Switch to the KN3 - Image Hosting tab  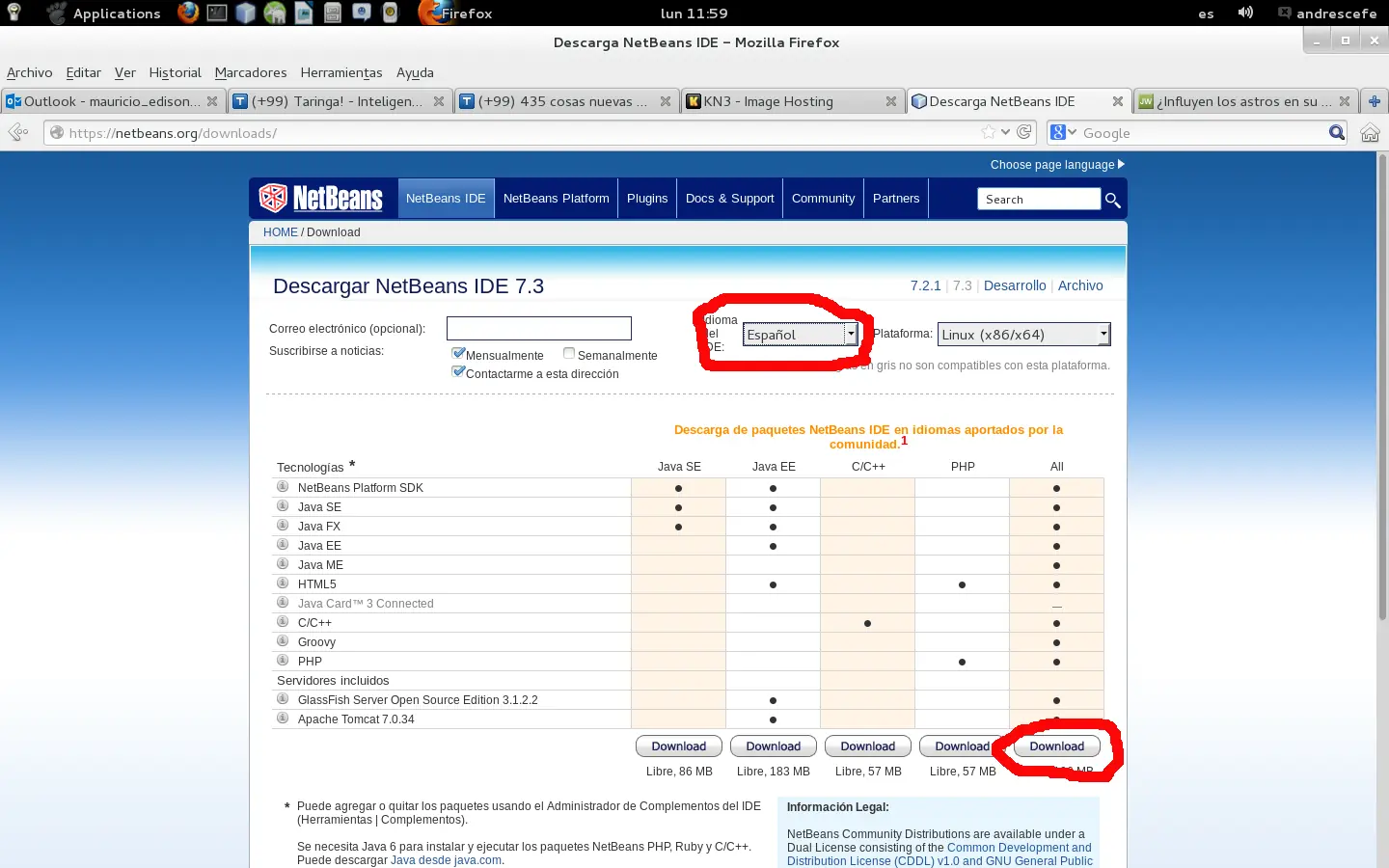pyautogui.click(x=791, y=101)
